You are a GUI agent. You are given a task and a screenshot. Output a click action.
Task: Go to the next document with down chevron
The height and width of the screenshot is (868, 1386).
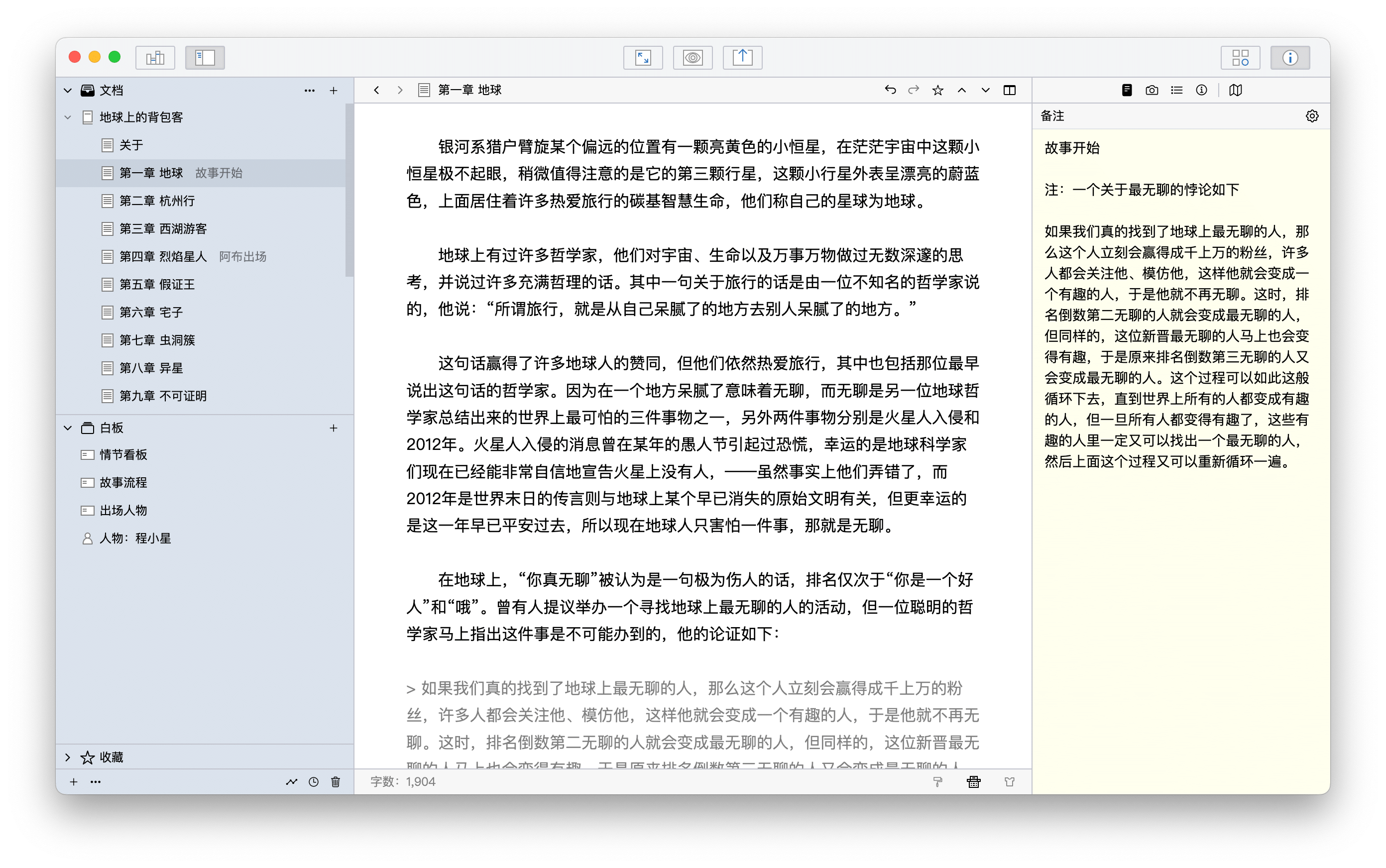[985, 90]
